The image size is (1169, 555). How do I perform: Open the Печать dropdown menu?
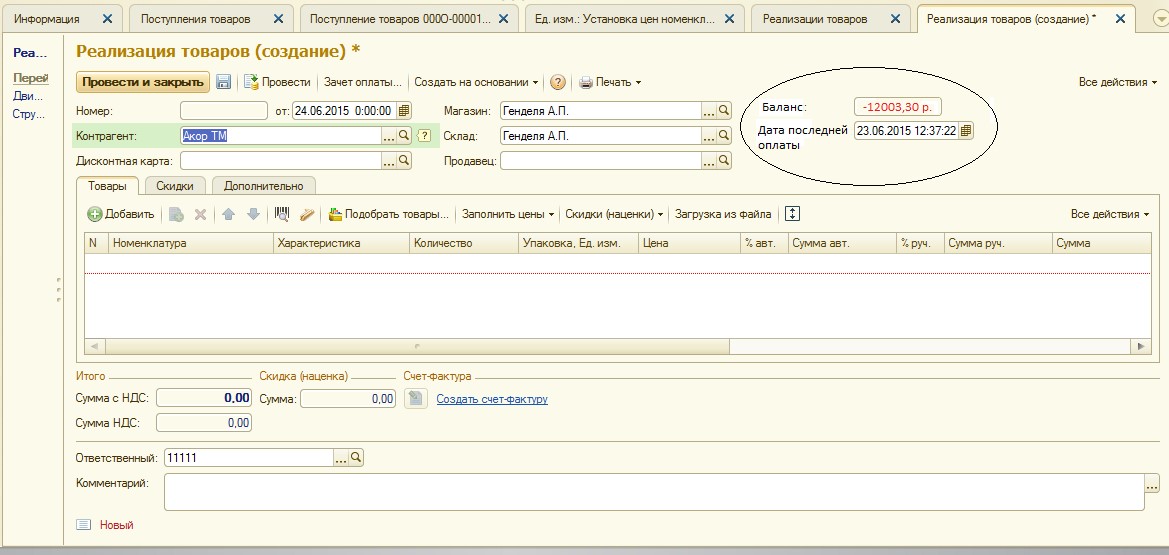pyautogui.click(x=610, y=82)
